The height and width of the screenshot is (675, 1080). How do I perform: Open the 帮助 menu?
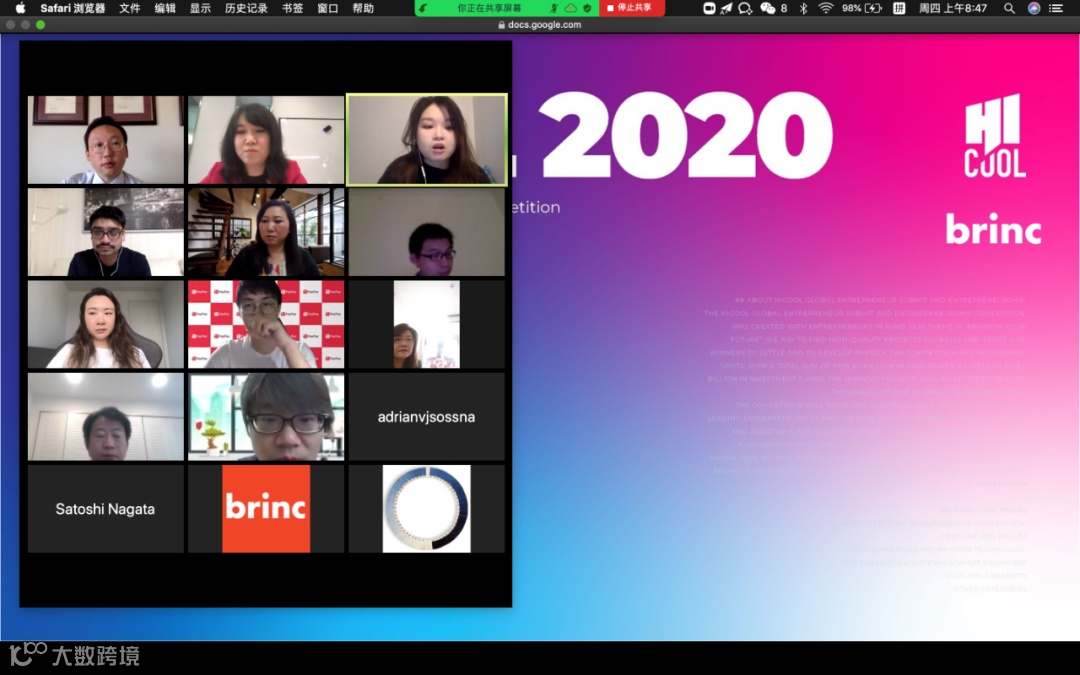(363, 8)
